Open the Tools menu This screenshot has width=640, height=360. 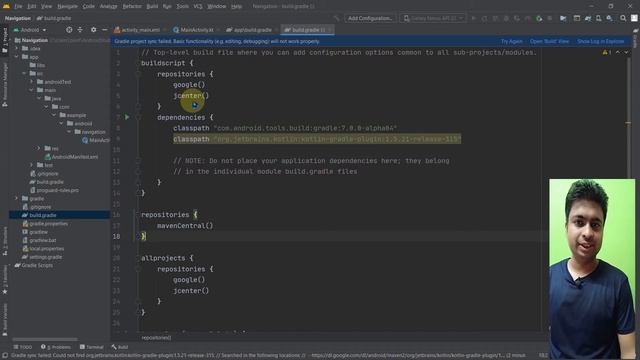tap(182, 6)
